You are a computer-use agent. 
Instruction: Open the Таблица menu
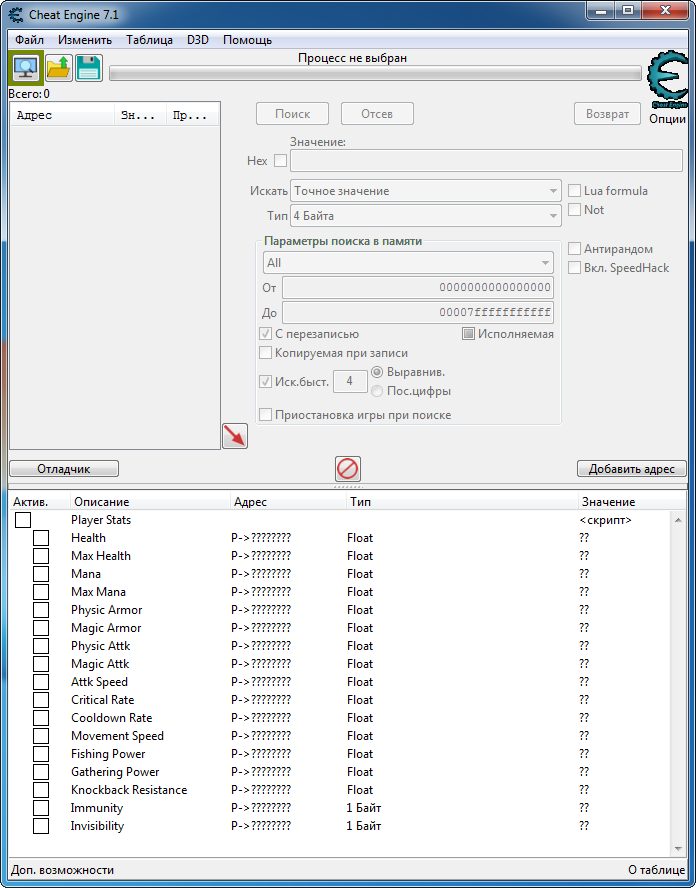pyautogui.click(x=150, y=40)
